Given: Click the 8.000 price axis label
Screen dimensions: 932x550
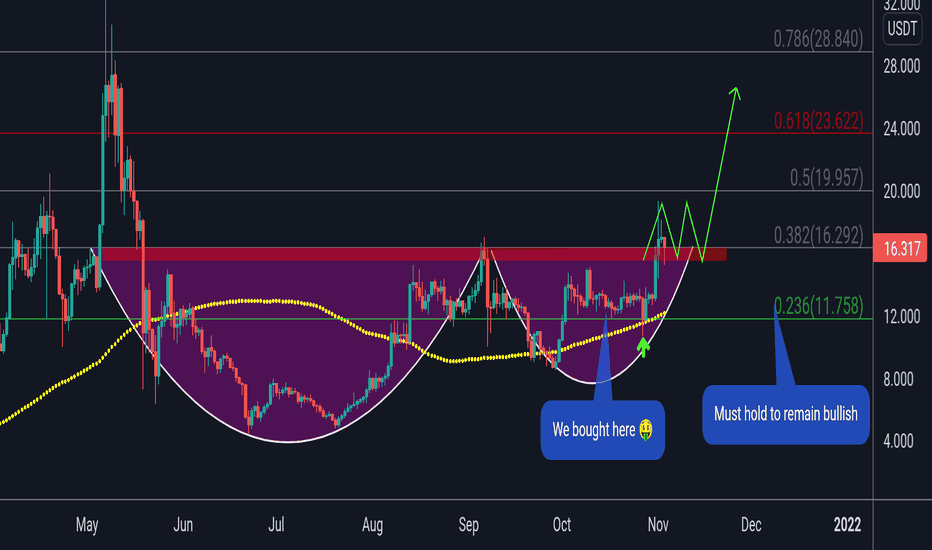Looking at the screenshot, I should [x=901, y=379].
